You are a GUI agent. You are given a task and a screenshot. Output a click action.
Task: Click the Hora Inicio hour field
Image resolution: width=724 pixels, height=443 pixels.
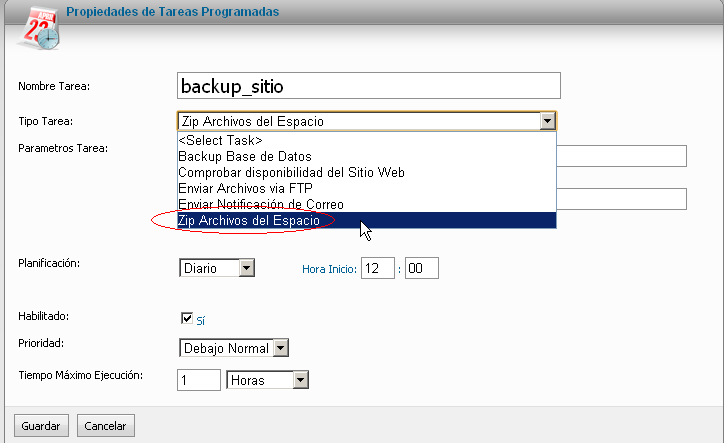(378, 268)
